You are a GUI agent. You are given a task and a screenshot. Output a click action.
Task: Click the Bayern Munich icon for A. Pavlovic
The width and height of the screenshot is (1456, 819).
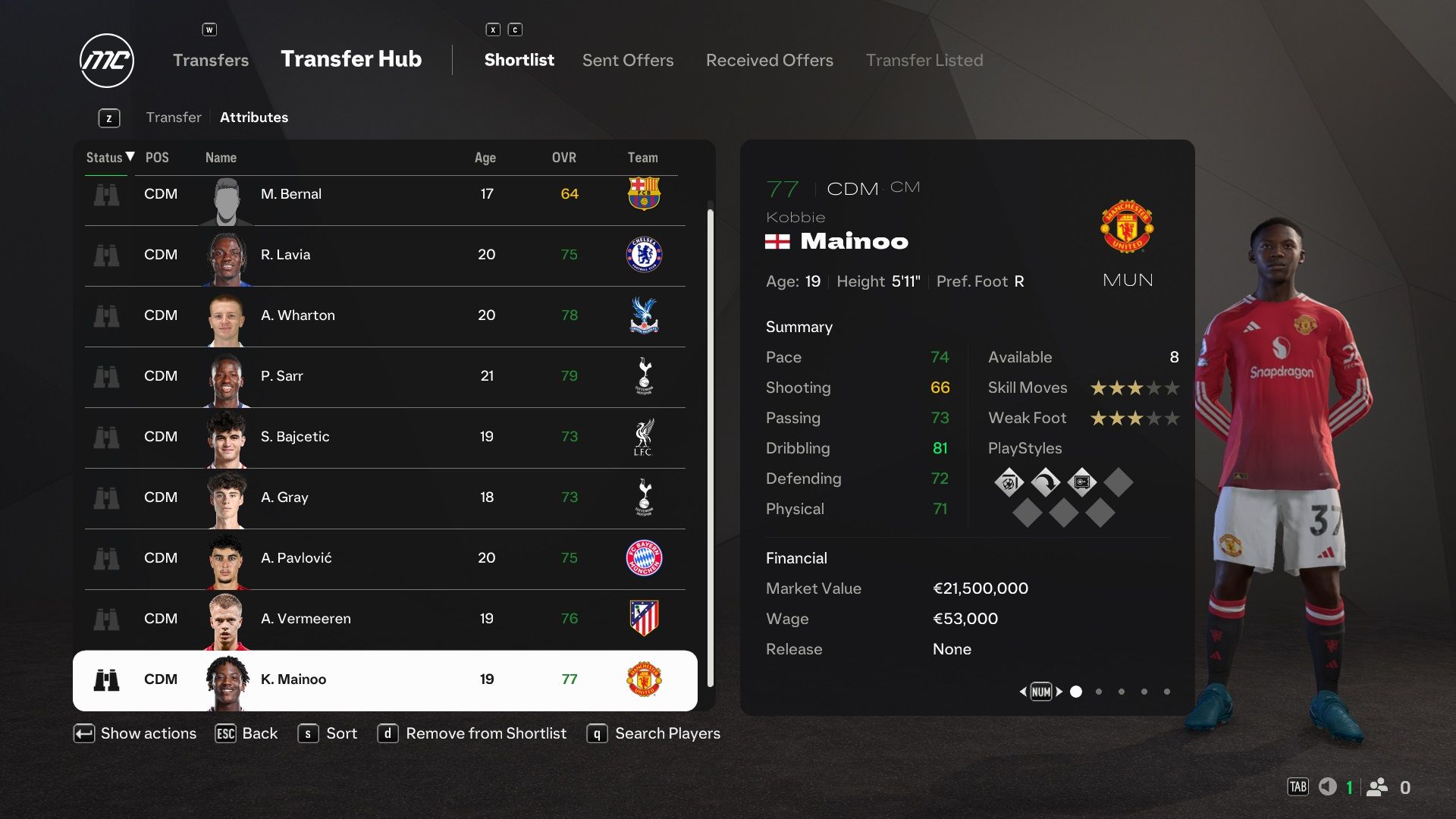click(642, 557)
